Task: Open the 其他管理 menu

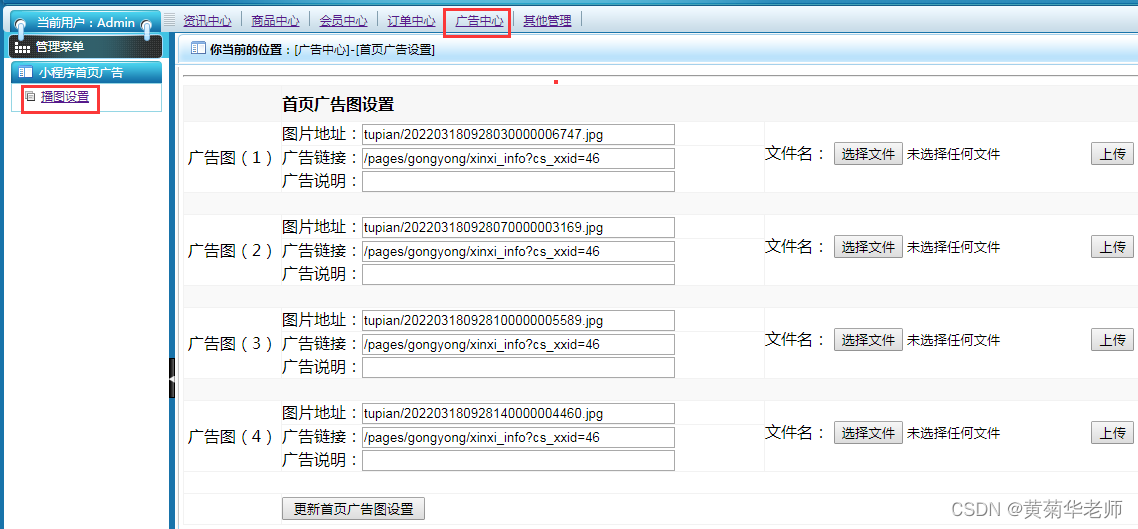Action: [547, 21]
